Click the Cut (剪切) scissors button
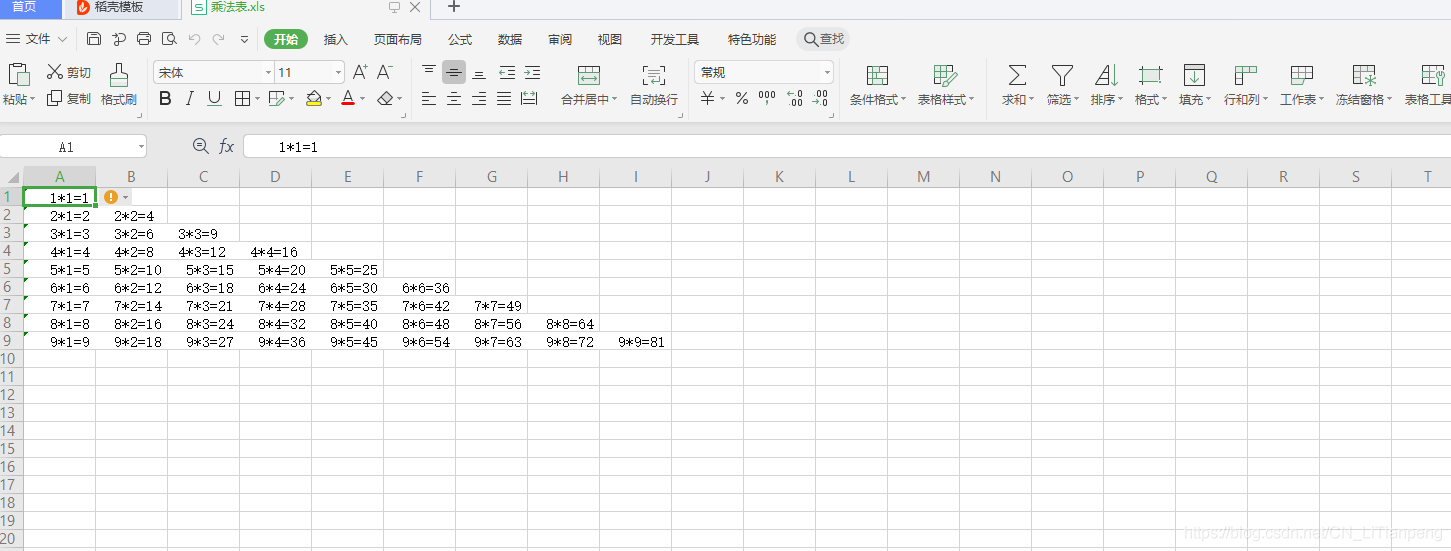Viewport: 1451px width, 551px height. 69,72
